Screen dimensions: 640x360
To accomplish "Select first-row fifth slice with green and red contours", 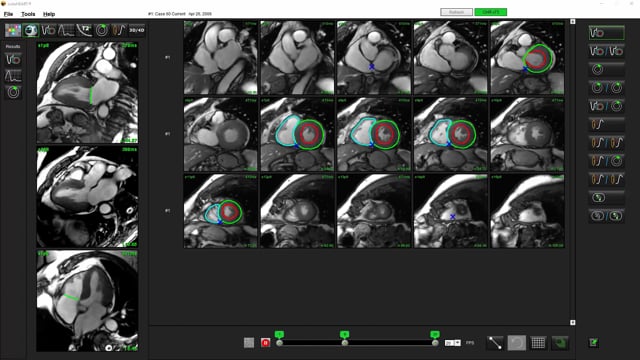I will tap(527, 58).
